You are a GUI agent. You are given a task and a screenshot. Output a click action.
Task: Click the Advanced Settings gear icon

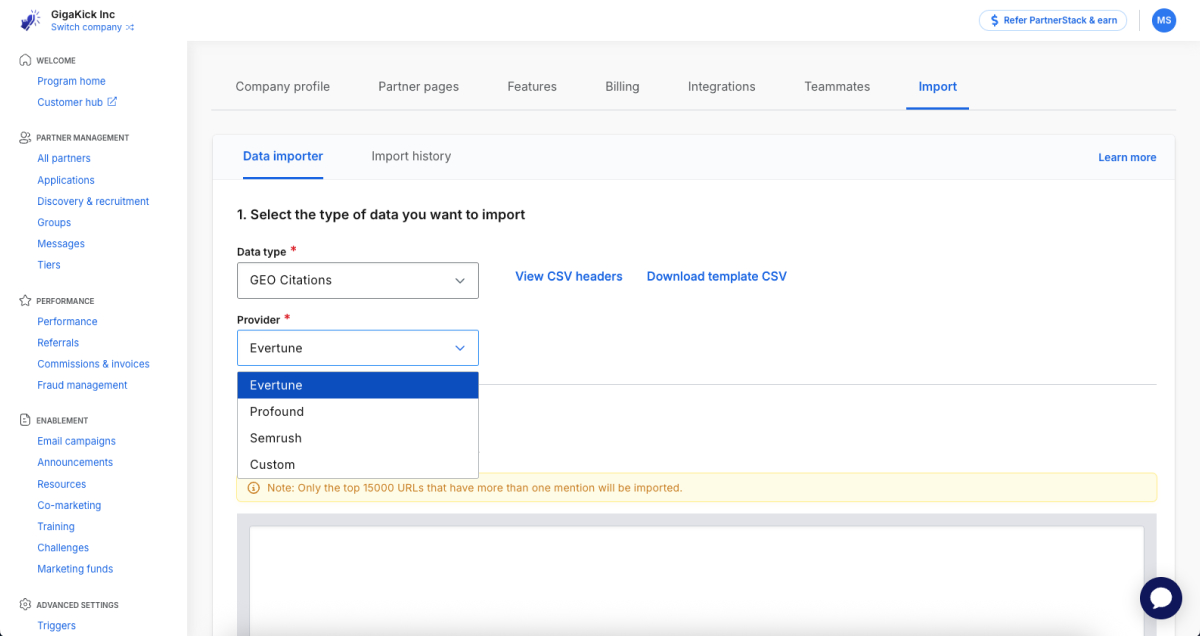click(x=25, y=604)
